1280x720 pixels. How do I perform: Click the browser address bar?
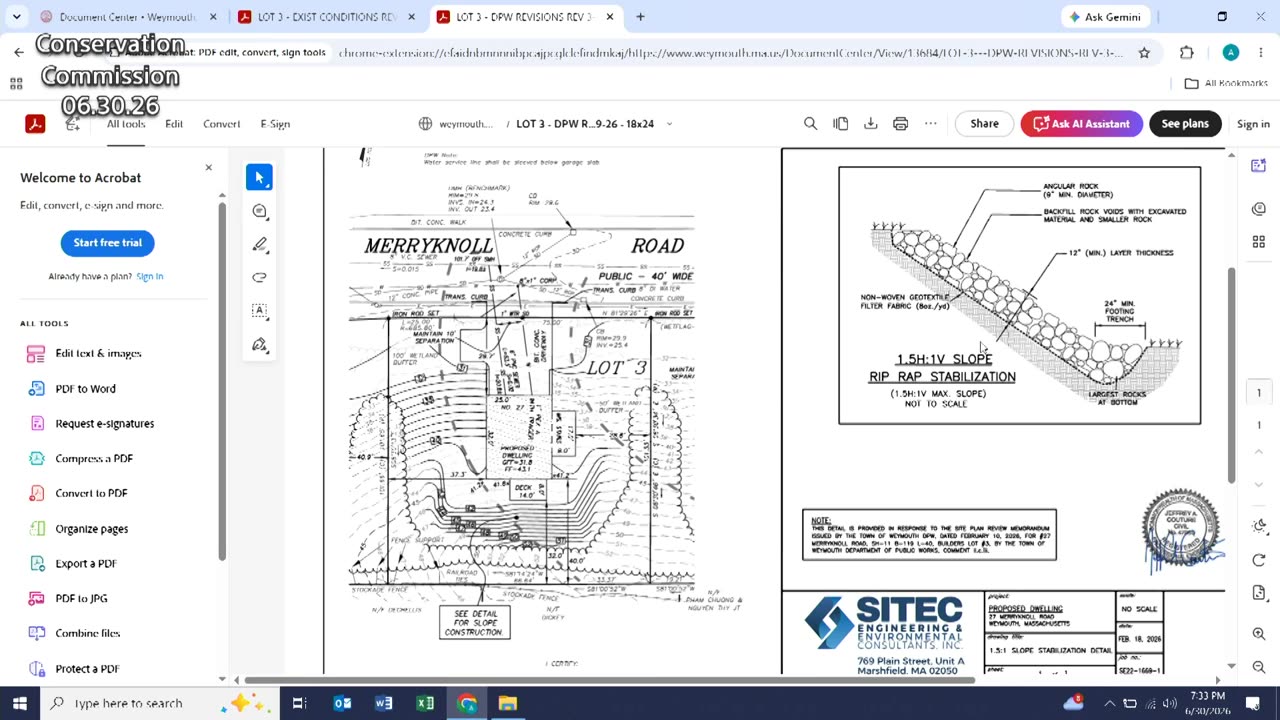click(x=730, y=52)
